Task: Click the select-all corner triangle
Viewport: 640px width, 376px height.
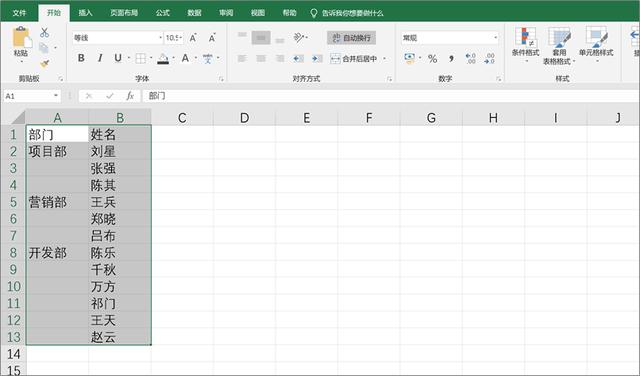Action: pos(18,117)
